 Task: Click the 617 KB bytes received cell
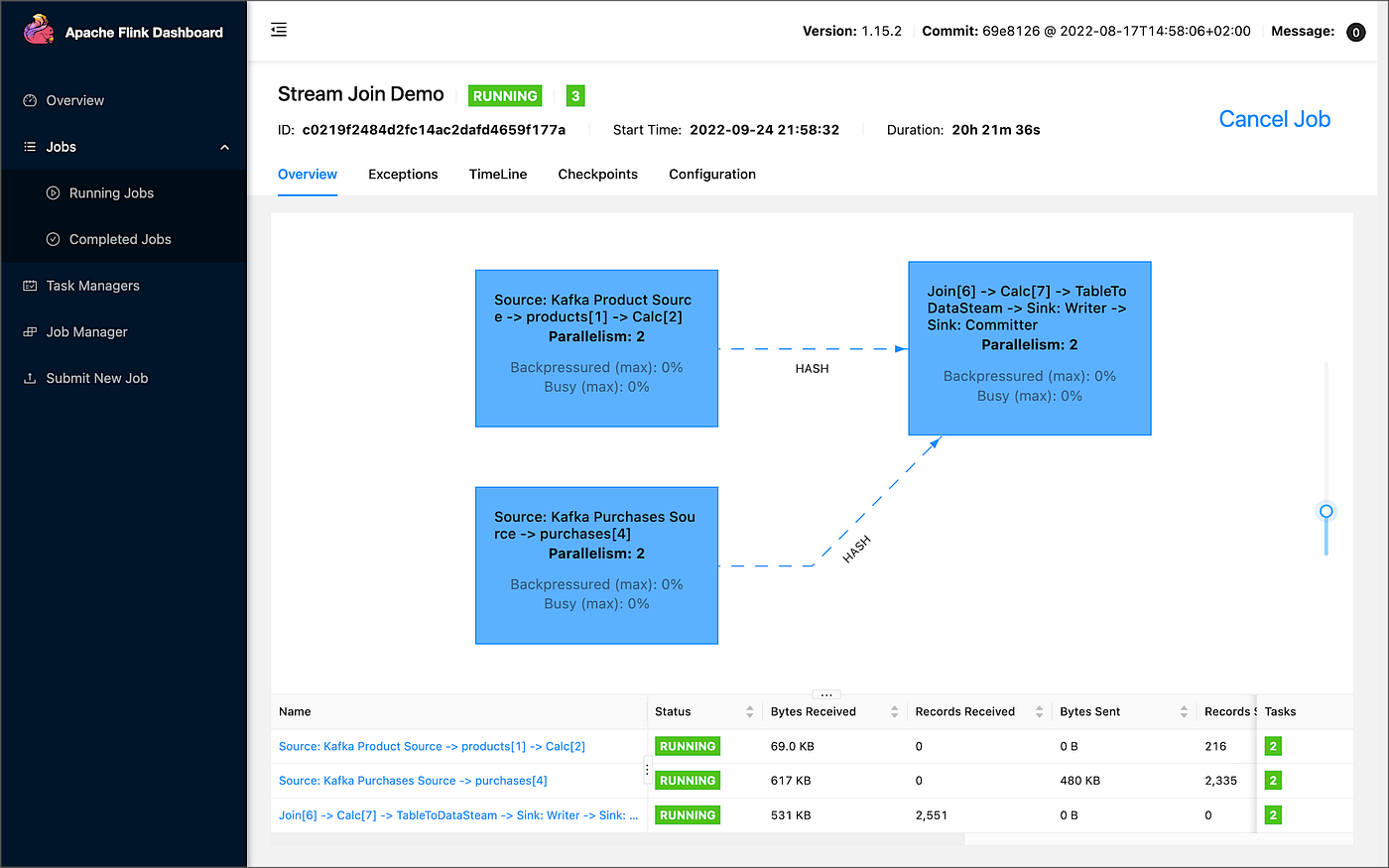click(791, 781)
